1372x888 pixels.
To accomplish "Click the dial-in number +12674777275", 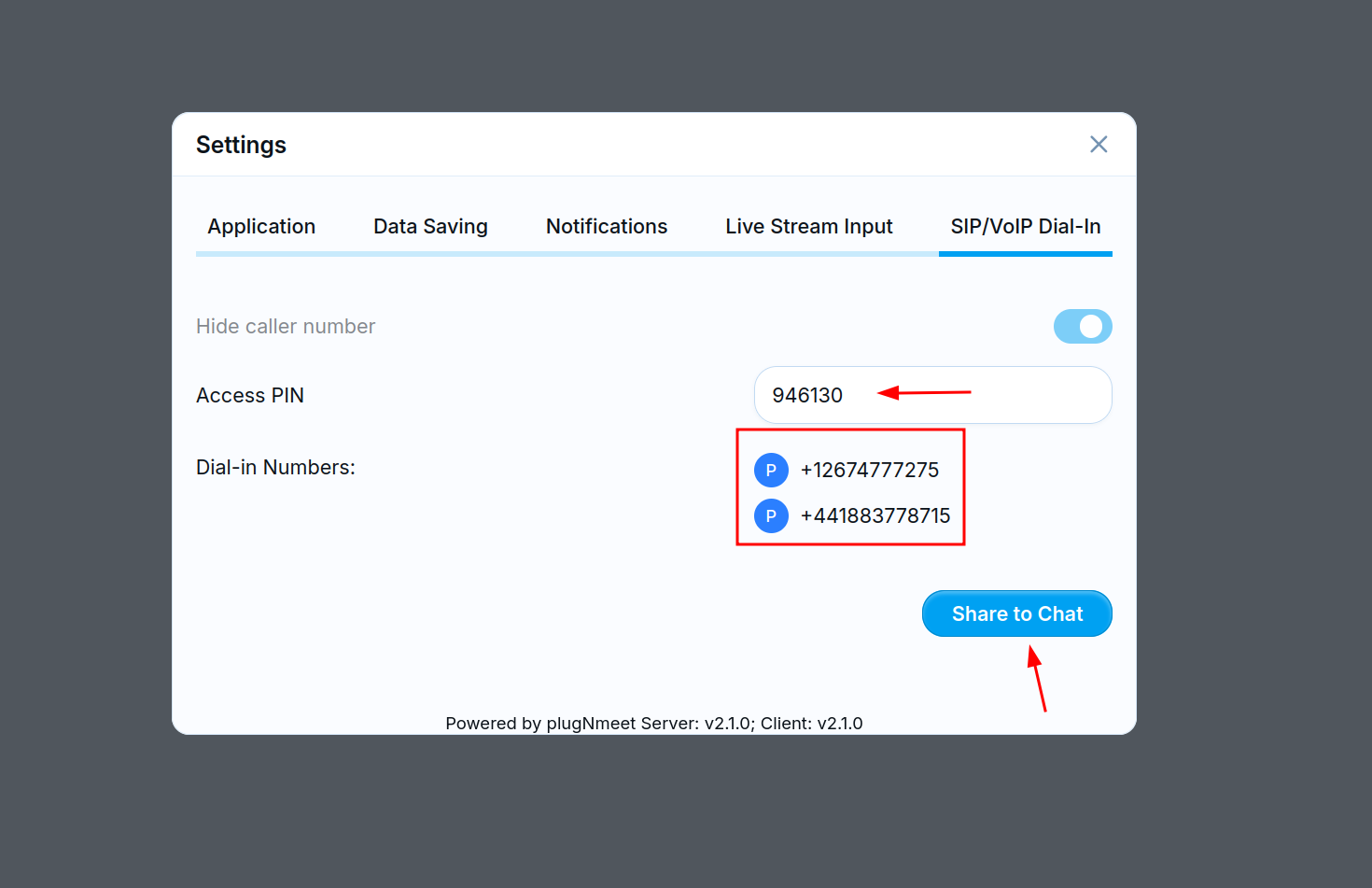I will pyautogui.click(x=869, y=470).
